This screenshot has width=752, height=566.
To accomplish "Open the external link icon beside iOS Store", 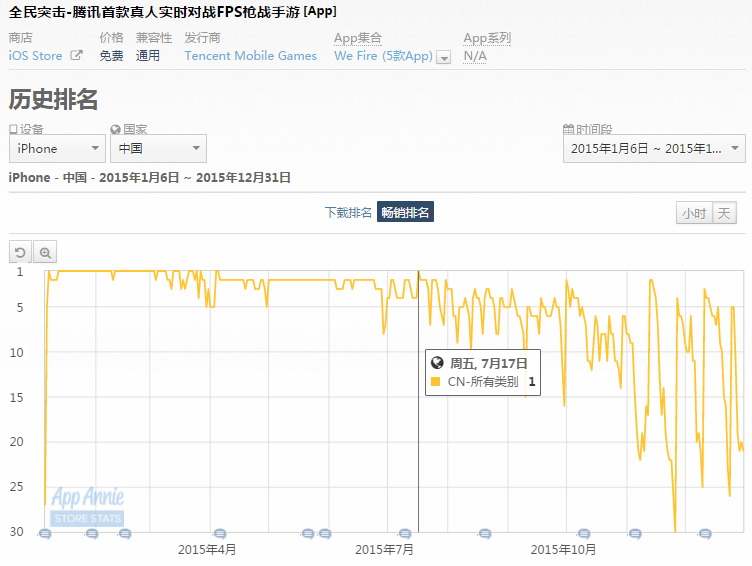I will coord(76,56).
